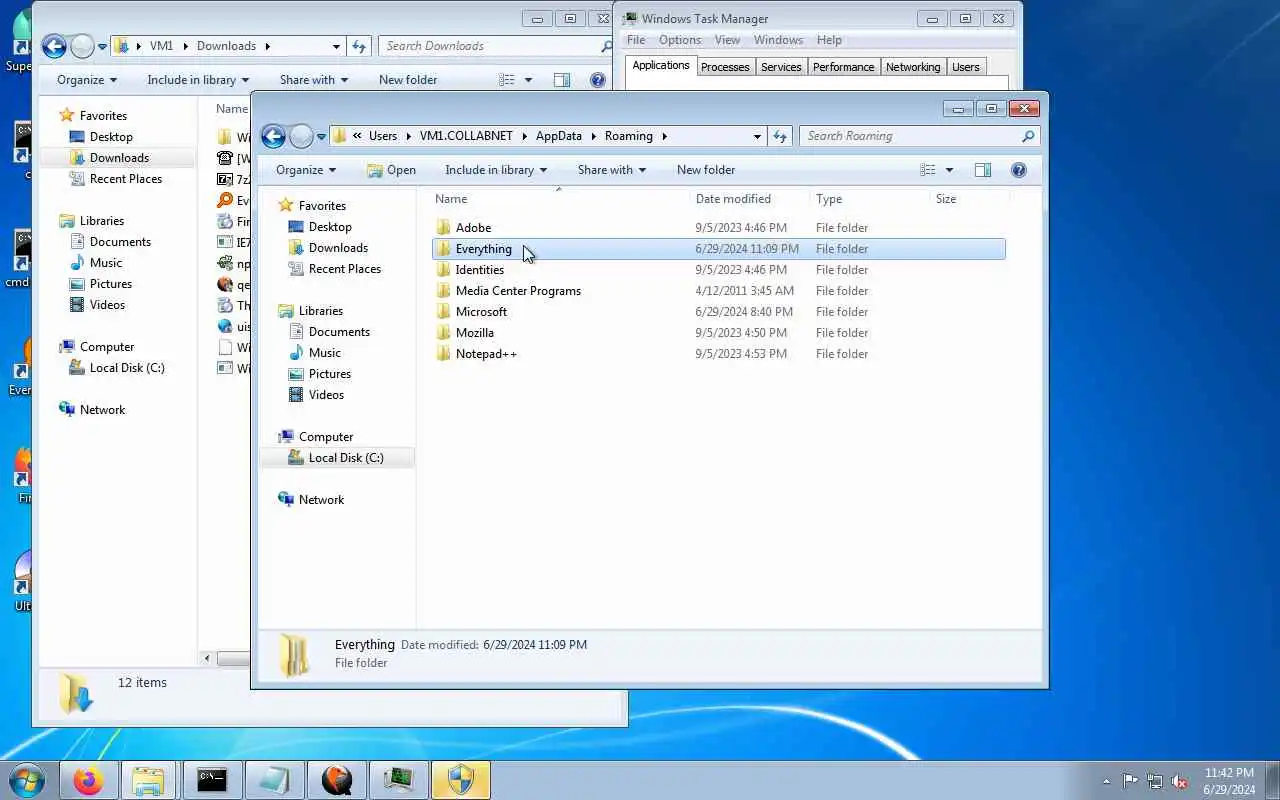Switch to Processes tab in Task Manager

point(725,67)
